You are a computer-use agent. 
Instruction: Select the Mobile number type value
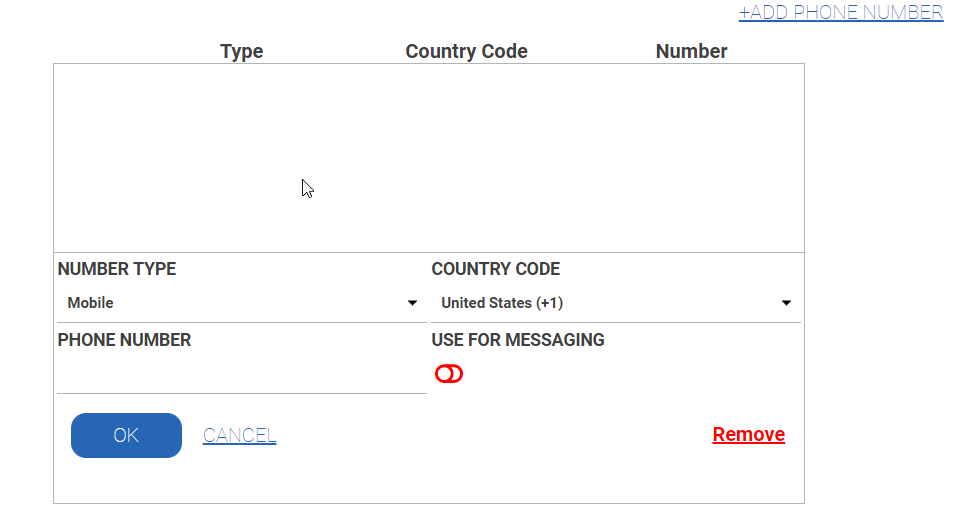[x=91, y=303]
